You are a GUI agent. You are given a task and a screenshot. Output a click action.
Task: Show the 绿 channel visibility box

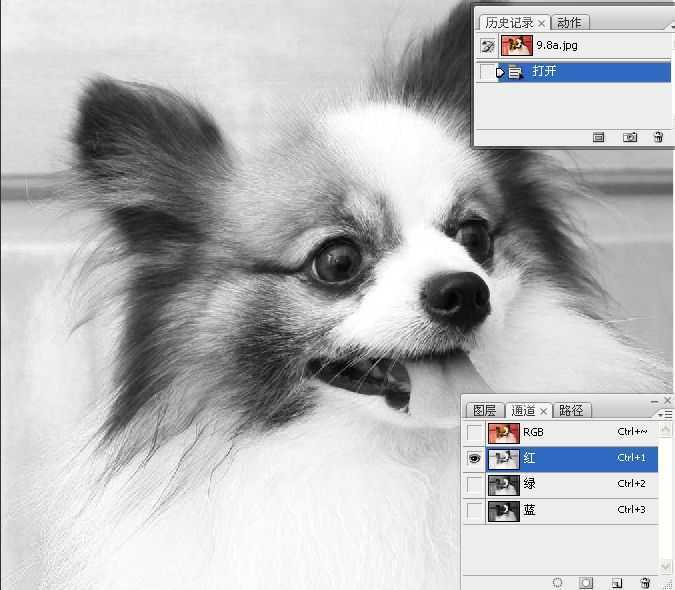point(474,485)
